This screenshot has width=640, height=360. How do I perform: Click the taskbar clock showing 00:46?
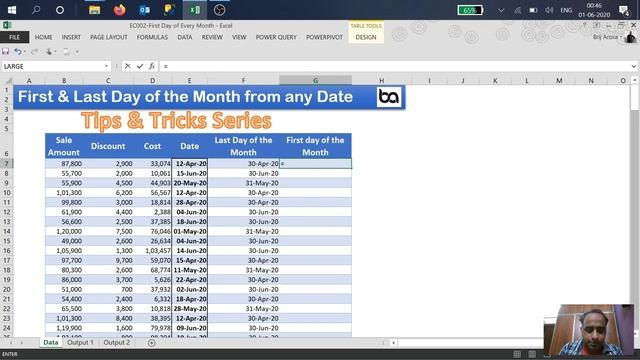click(594, 10)
